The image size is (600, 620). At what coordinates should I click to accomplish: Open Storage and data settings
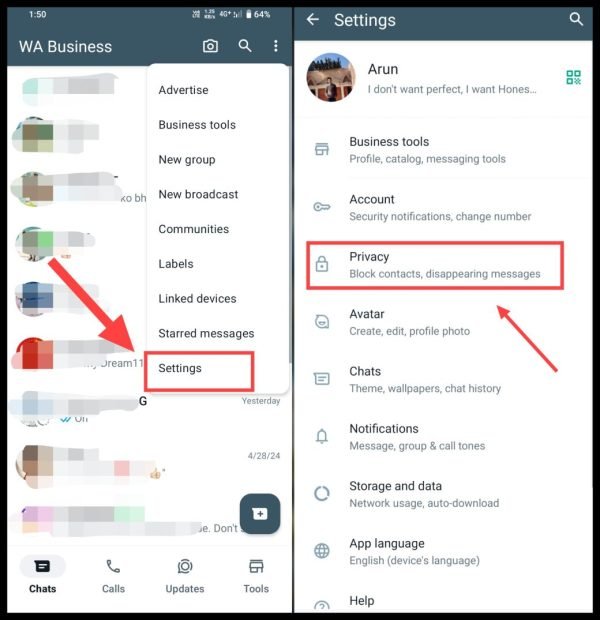[443, 494]
